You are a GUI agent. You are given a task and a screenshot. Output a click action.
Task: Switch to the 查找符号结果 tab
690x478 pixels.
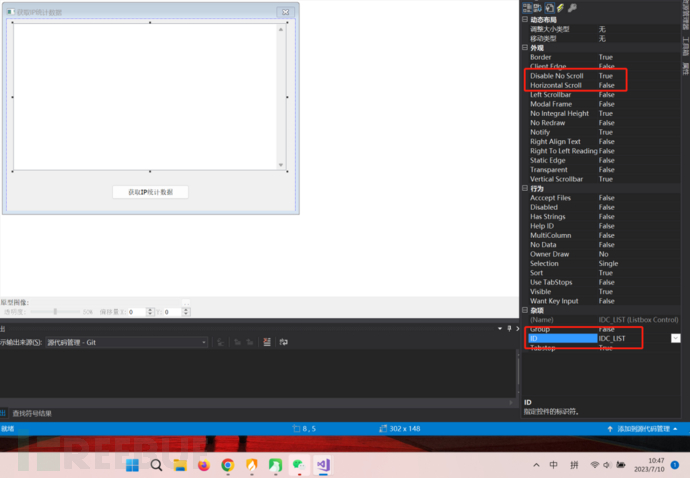(x=32, y=413)
